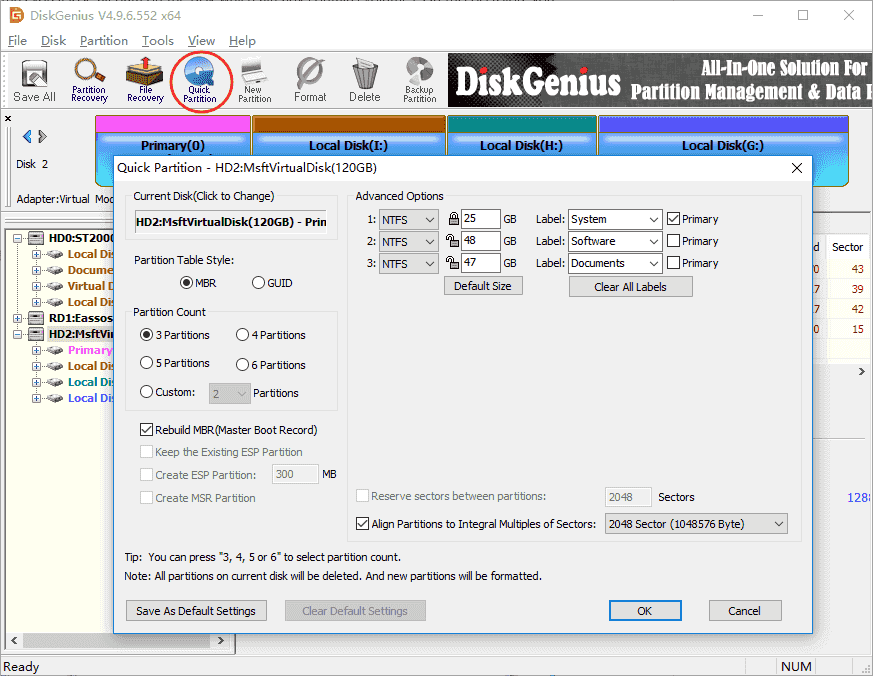Toggle the lock icon for partition 2 size
Screen dimensions: 873x676
tap(453, 241)
